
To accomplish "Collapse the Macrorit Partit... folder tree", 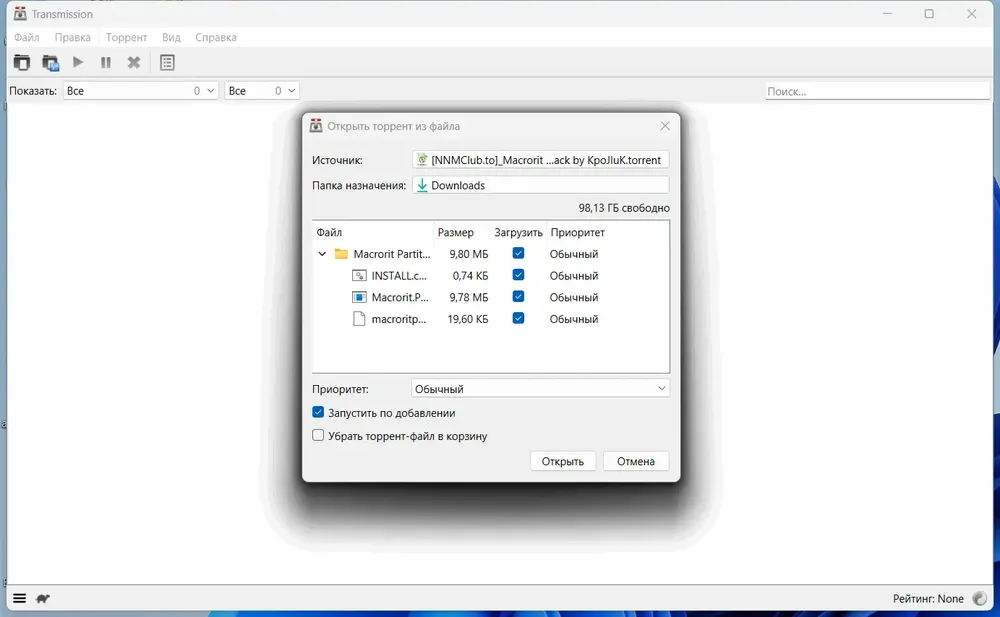I will [x=322, y=254].
